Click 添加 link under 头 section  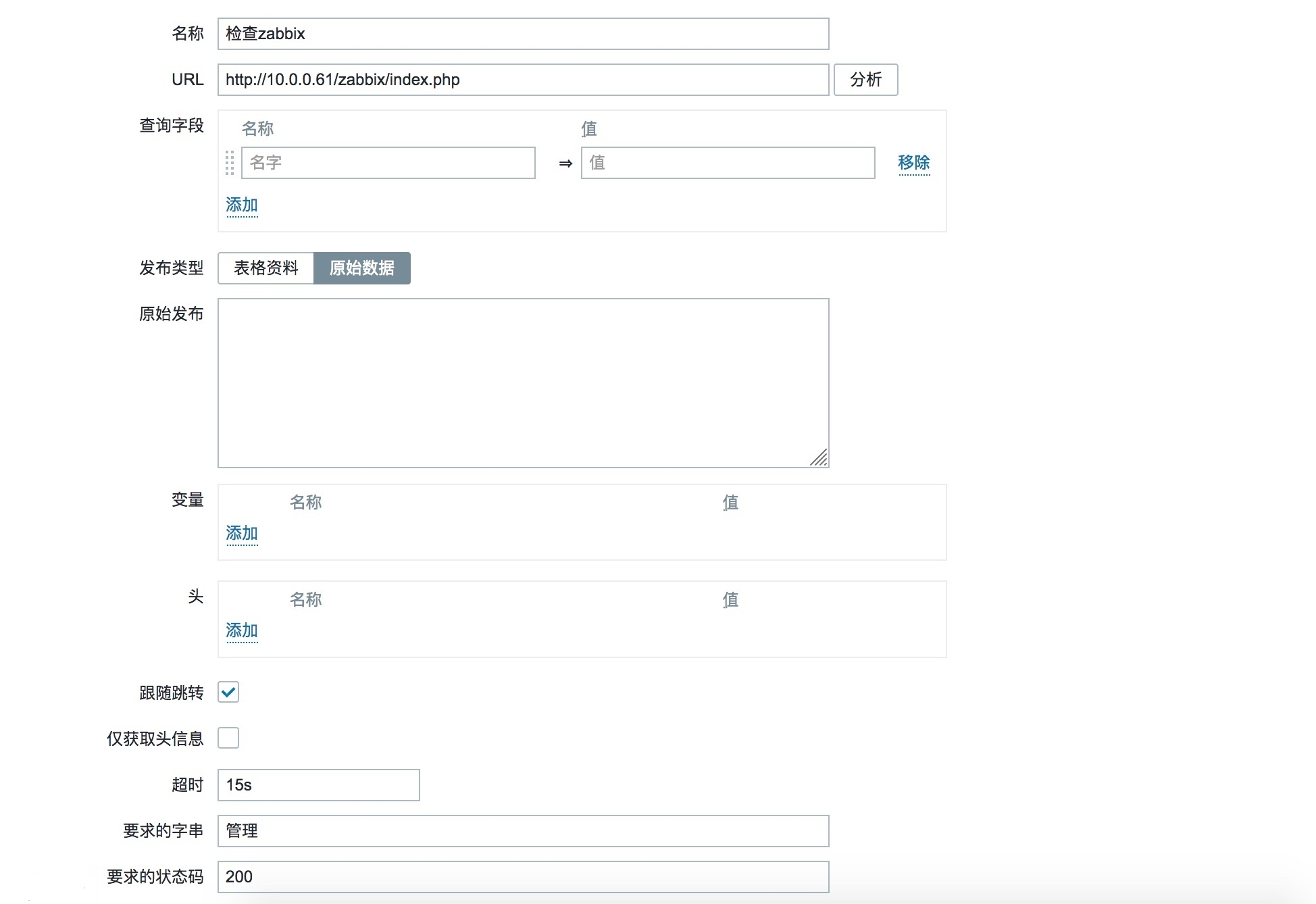[242, 631]
